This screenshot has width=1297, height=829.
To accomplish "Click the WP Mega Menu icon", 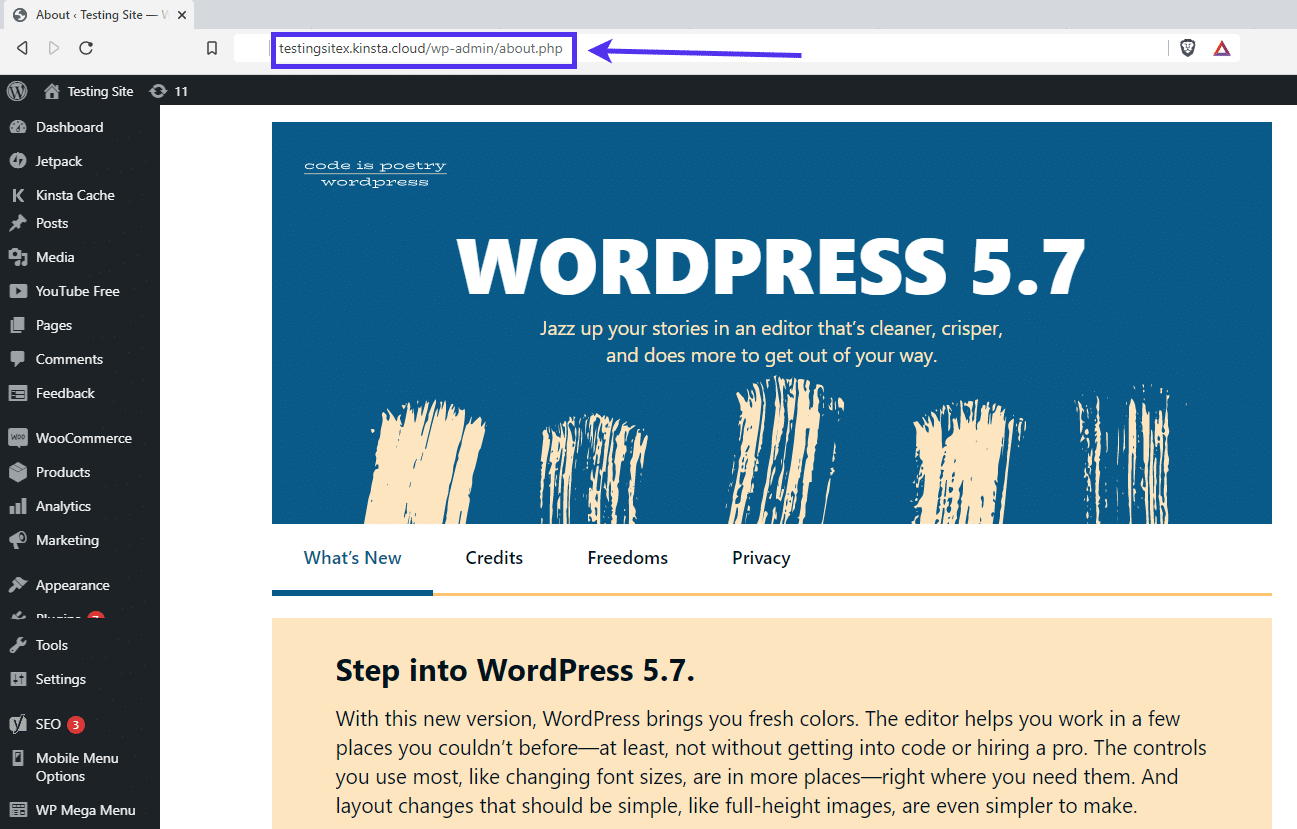I will click(x=17, y=810).
